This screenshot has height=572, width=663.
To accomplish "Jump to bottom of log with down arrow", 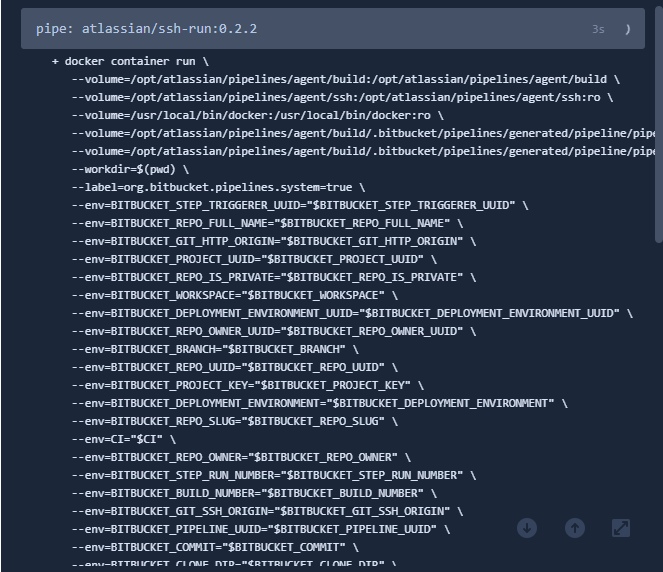I will (x=527, y=528).
